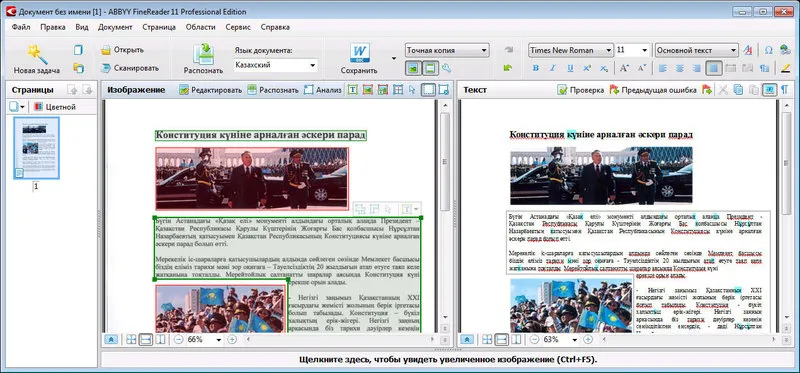Open the Сервис menu
Image resolution: width=800 pixels, height=373 pixels.
pos(238,27)
